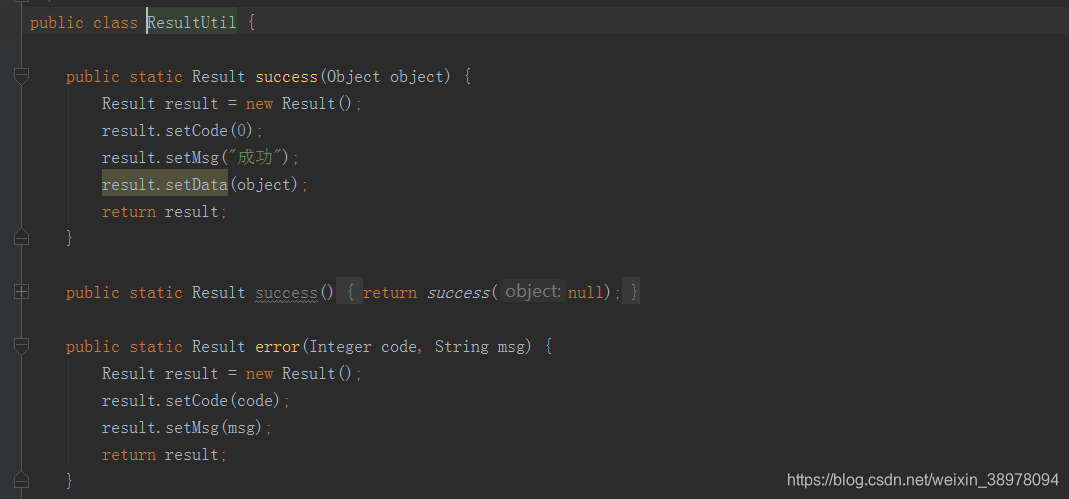
Task: Click the error method name
Action: coord(277,346)
